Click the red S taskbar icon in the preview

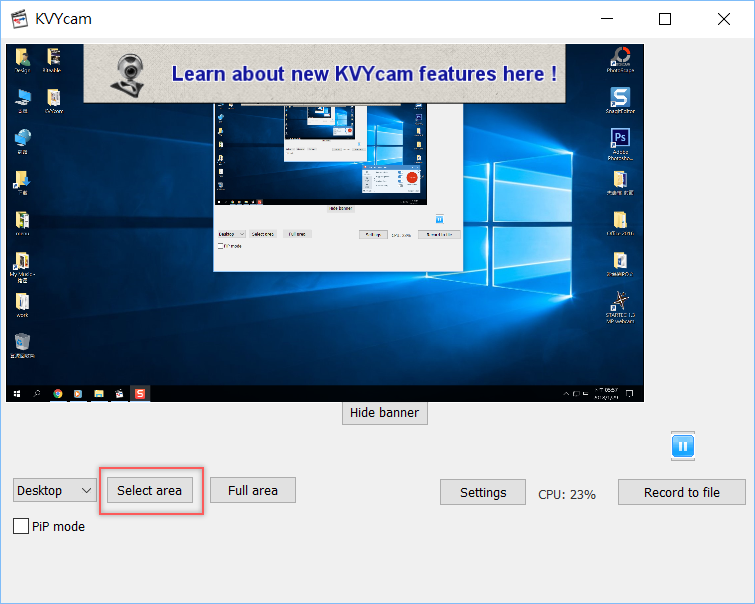pos(140,394)
